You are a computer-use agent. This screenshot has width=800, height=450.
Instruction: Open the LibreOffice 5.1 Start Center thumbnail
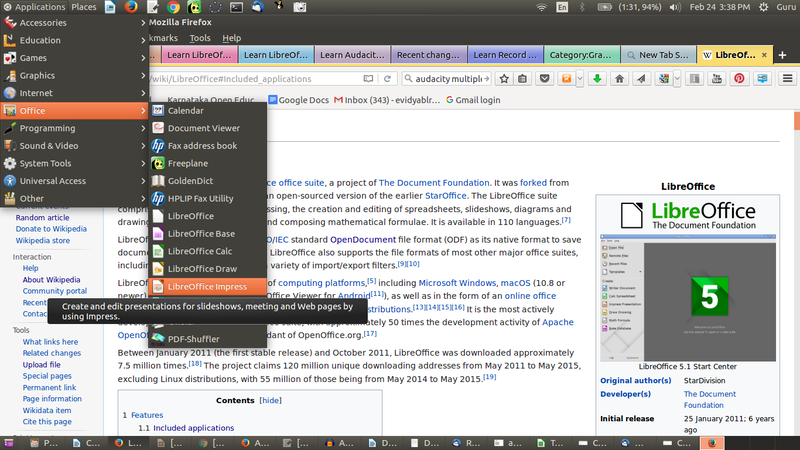[688, 297]
